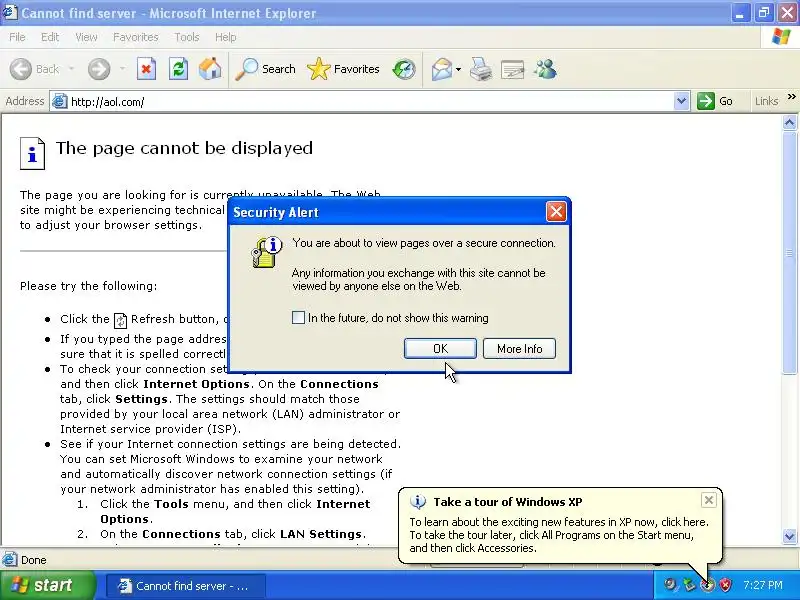Open the Help menu

226,37
